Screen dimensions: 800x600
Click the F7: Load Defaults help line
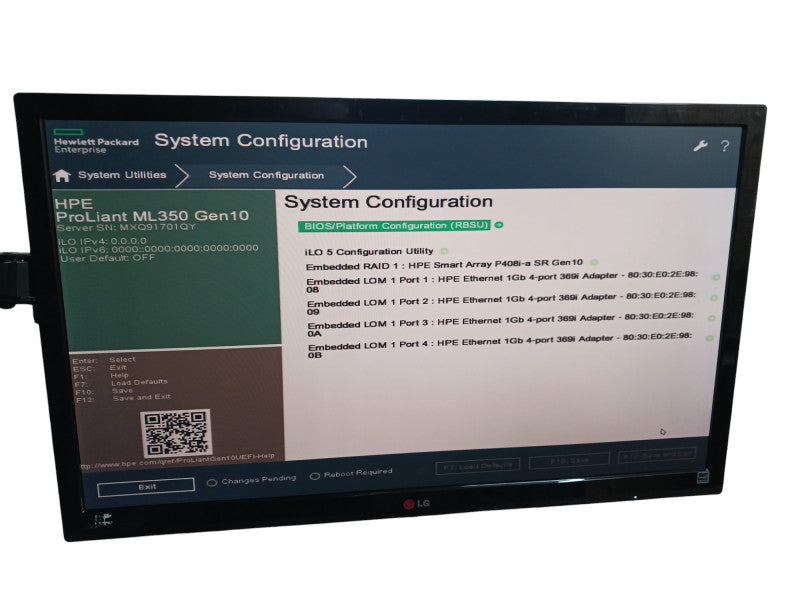pos(121,383)
